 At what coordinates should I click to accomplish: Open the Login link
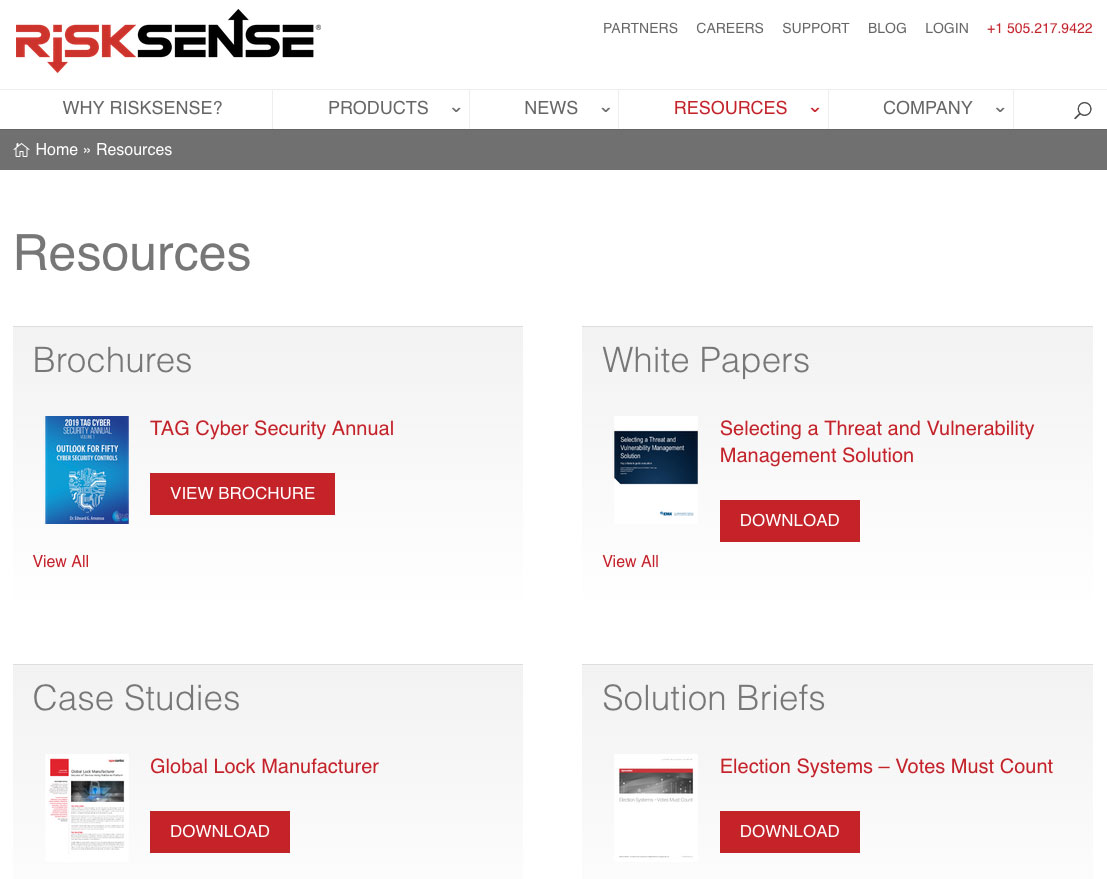coord(947,28)
